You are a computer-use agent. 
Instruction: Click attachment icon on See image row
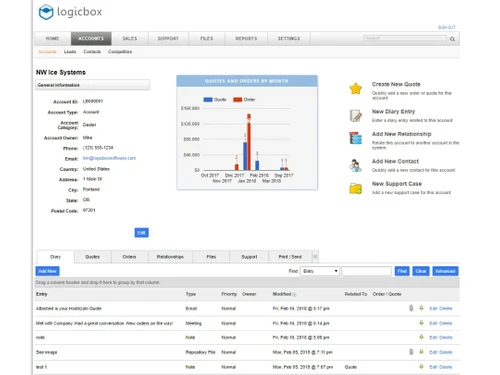pyautogui.click(x=411, y=352)
